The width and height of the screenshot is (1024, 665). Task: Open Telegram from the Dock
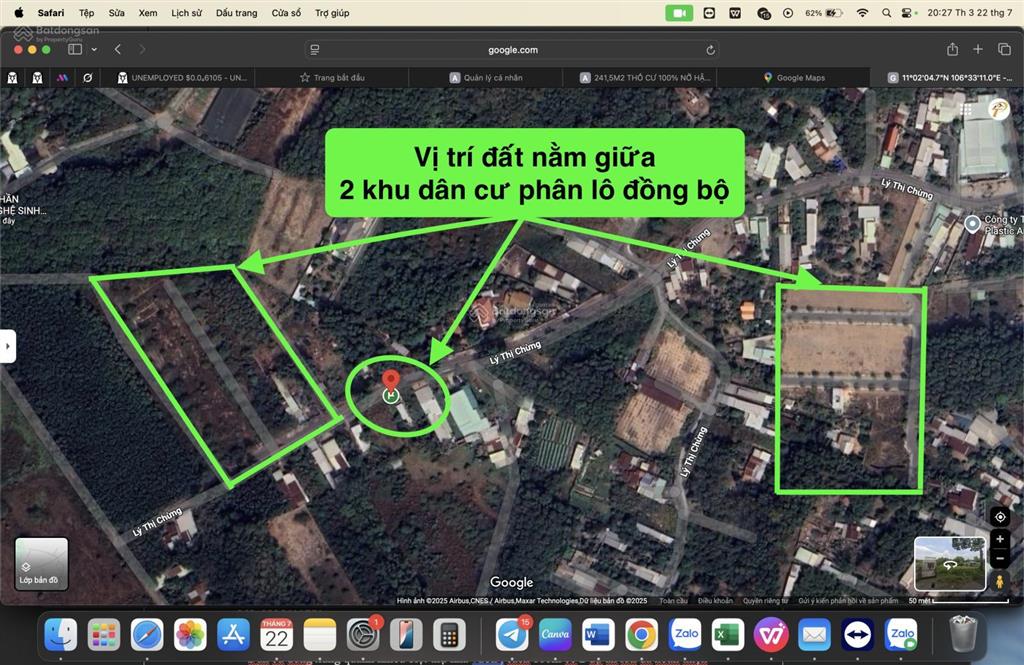[x=512, y=634]
